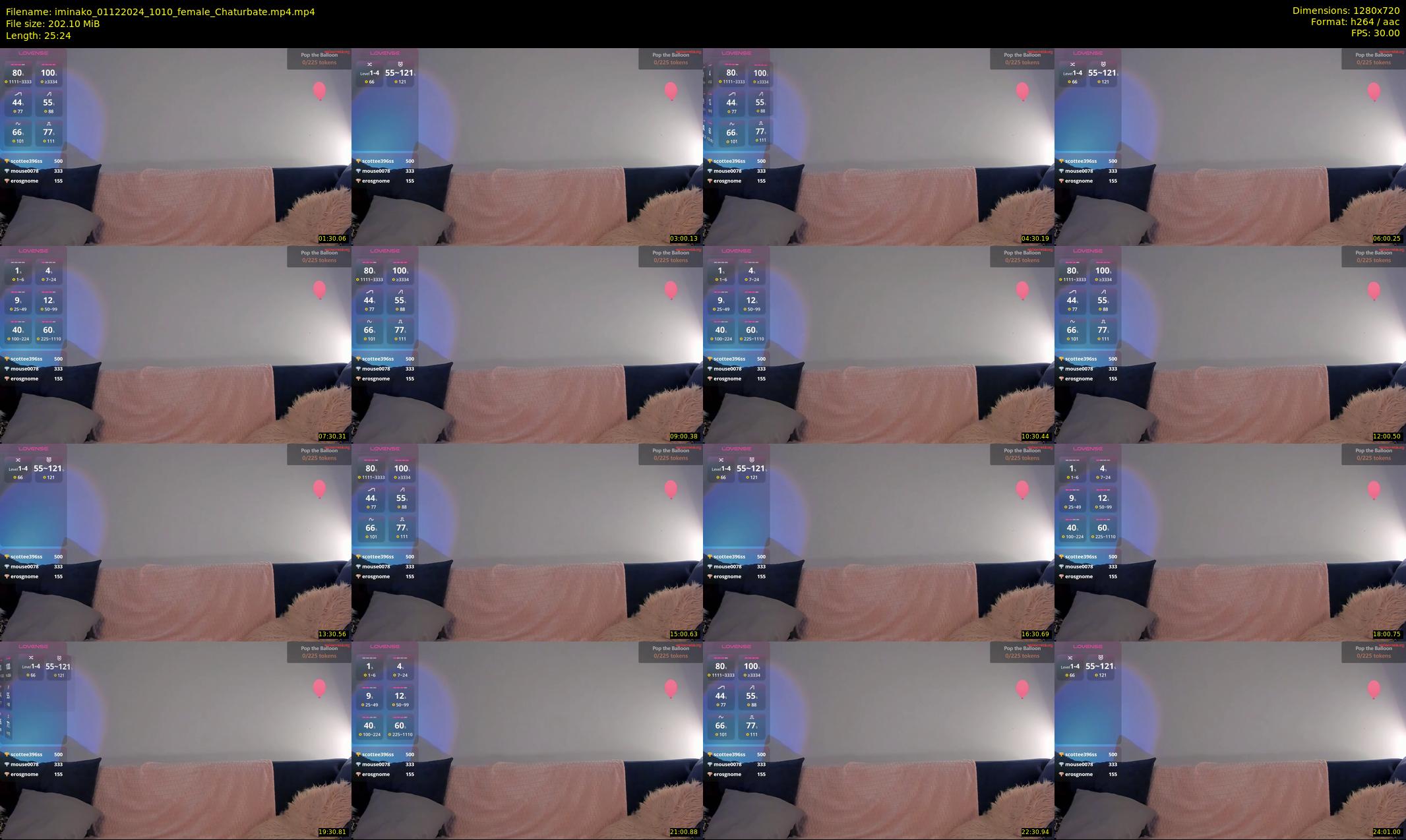Open the thumbnail timestamped 04:30.19
This screenshot has width=1406, height=840.
tap(878, 146)
